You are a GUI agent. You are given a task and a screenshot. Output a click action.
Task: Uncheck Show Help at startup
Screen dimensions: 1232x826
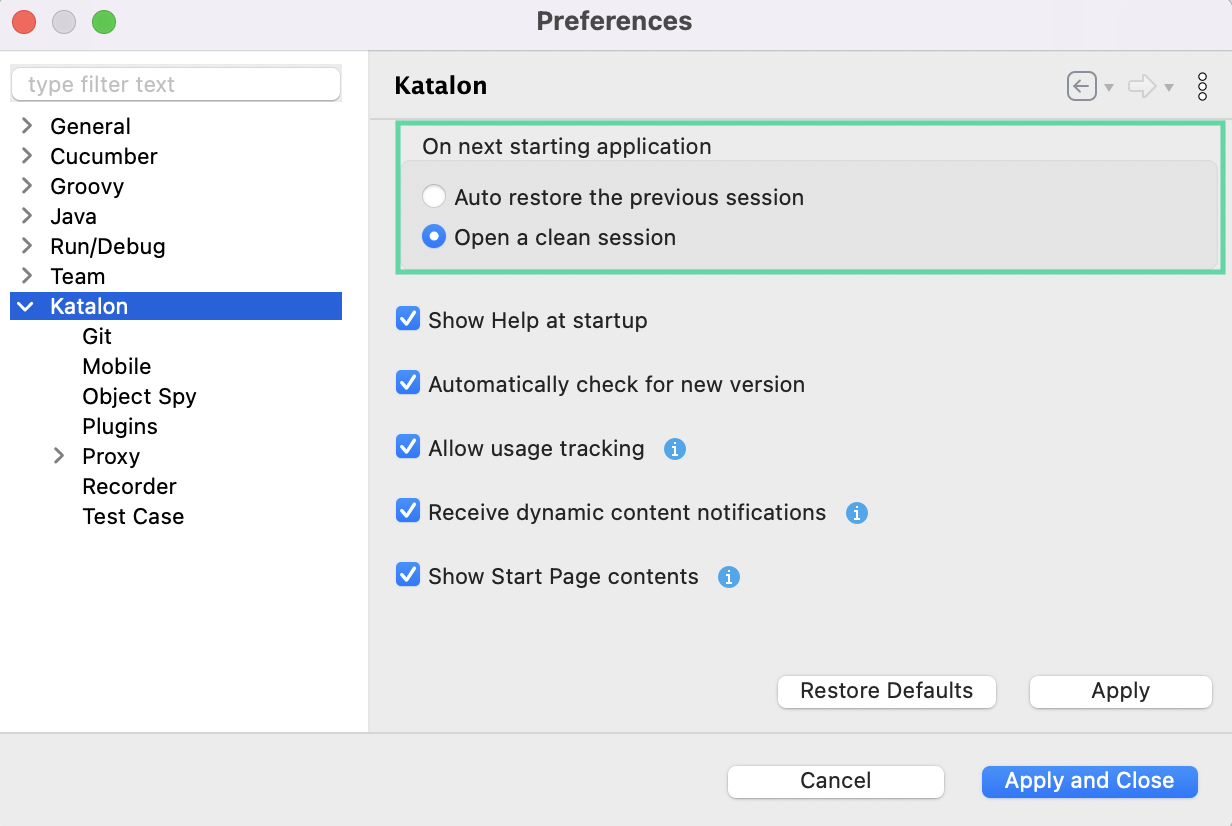click(x=408, y=320)
